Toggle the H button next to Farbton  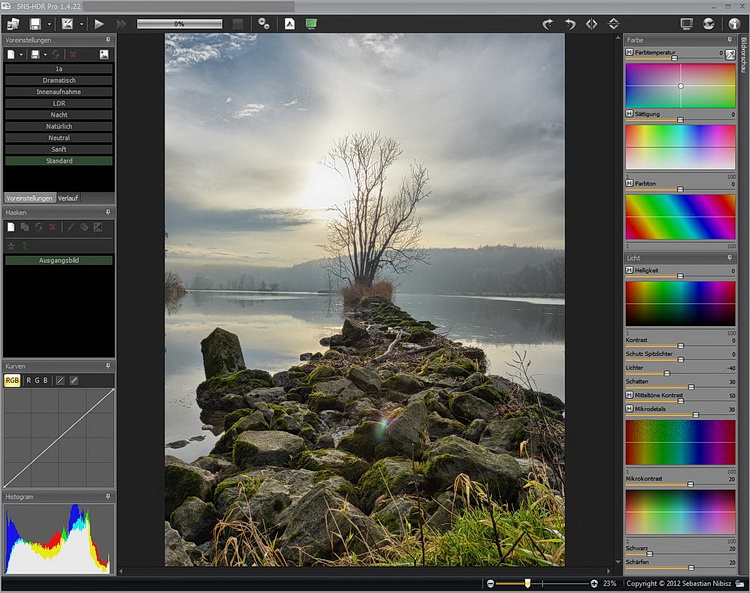coord(629,183)
